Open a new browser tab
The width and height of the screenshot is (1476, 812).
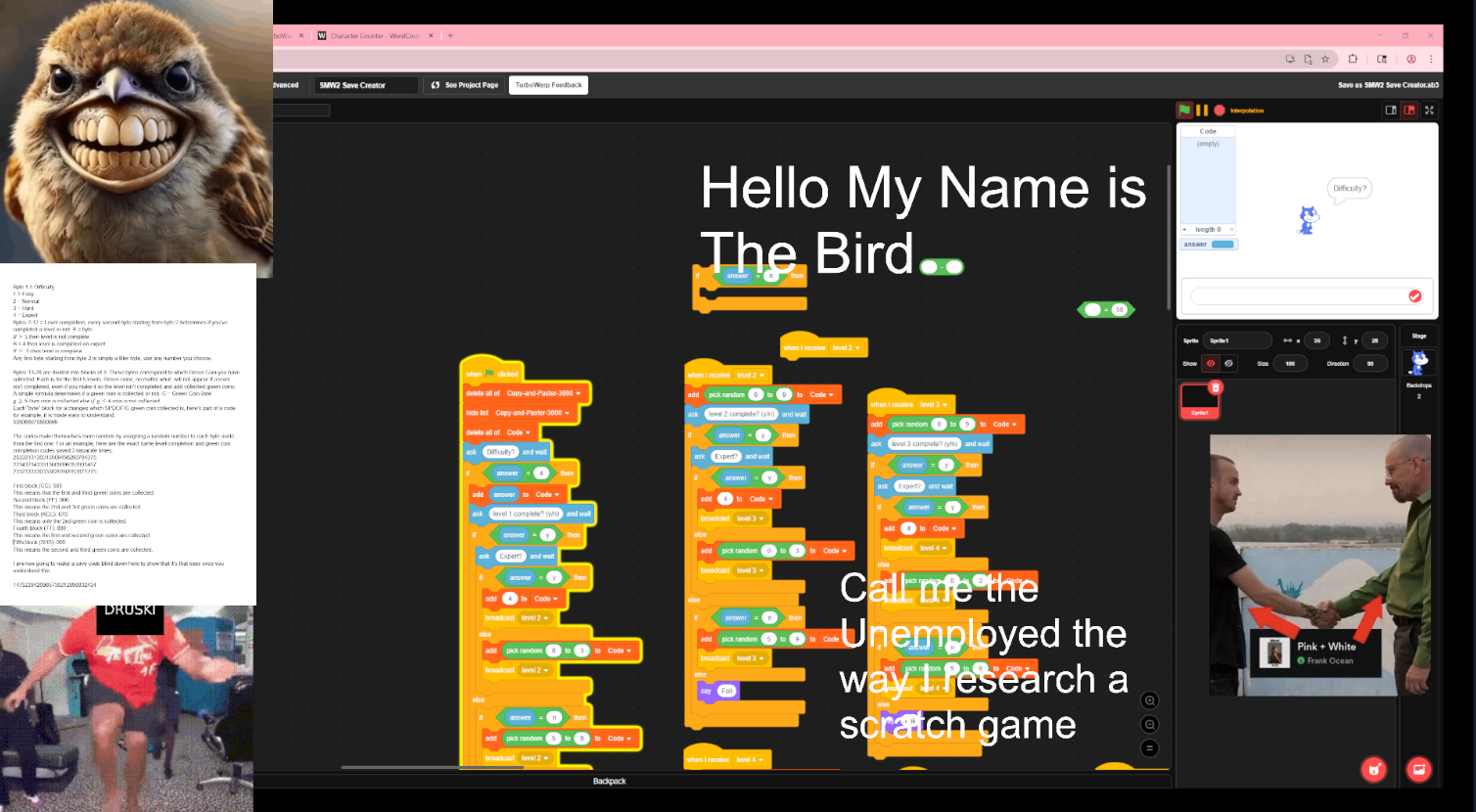(450, 36)
